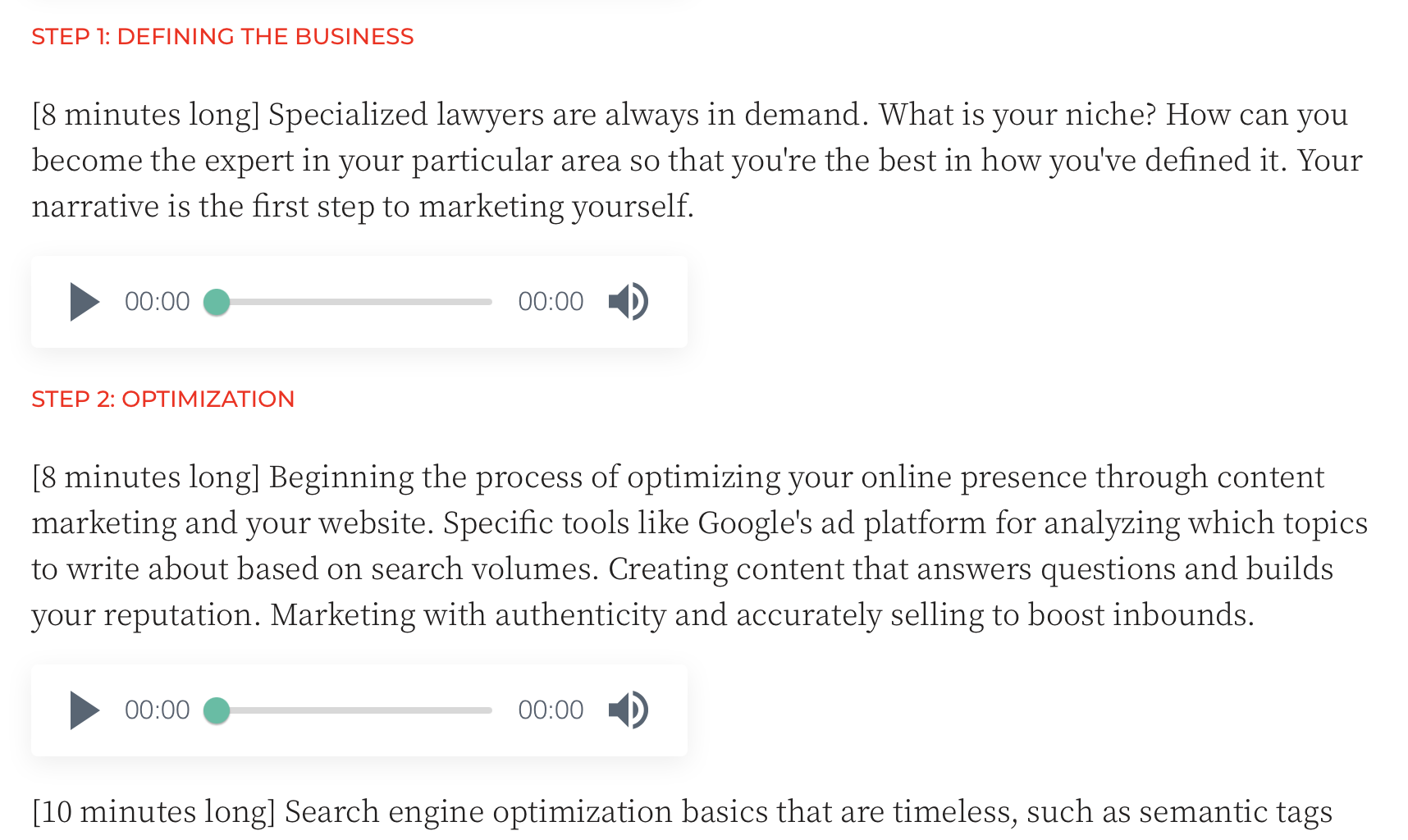Click the green seek knob in Step 2 player
This screenshot has width=1408, height=840.
(x=217, y=710)
